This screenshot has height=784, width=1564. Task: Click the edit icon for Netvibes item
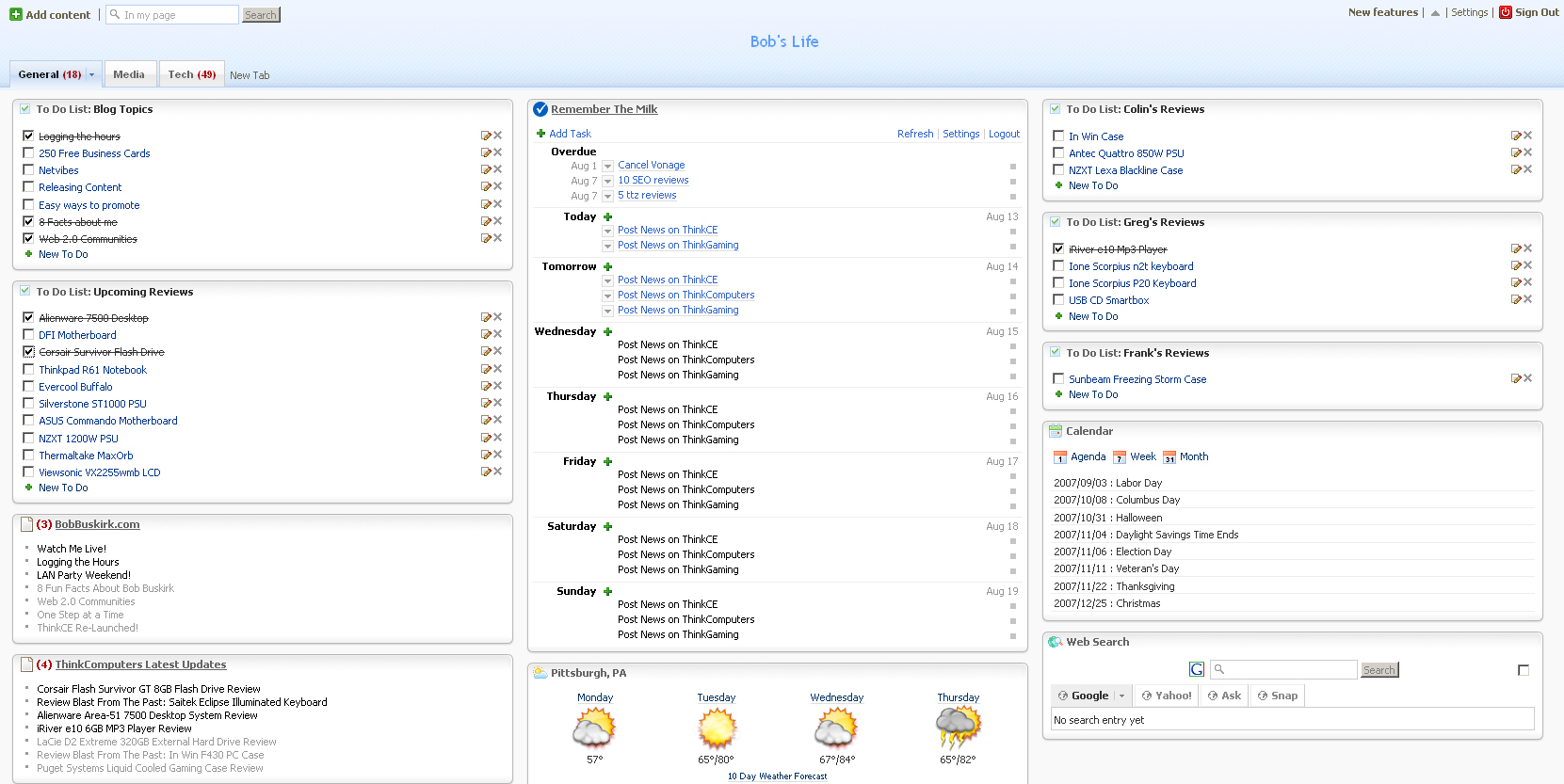point(486,170)
